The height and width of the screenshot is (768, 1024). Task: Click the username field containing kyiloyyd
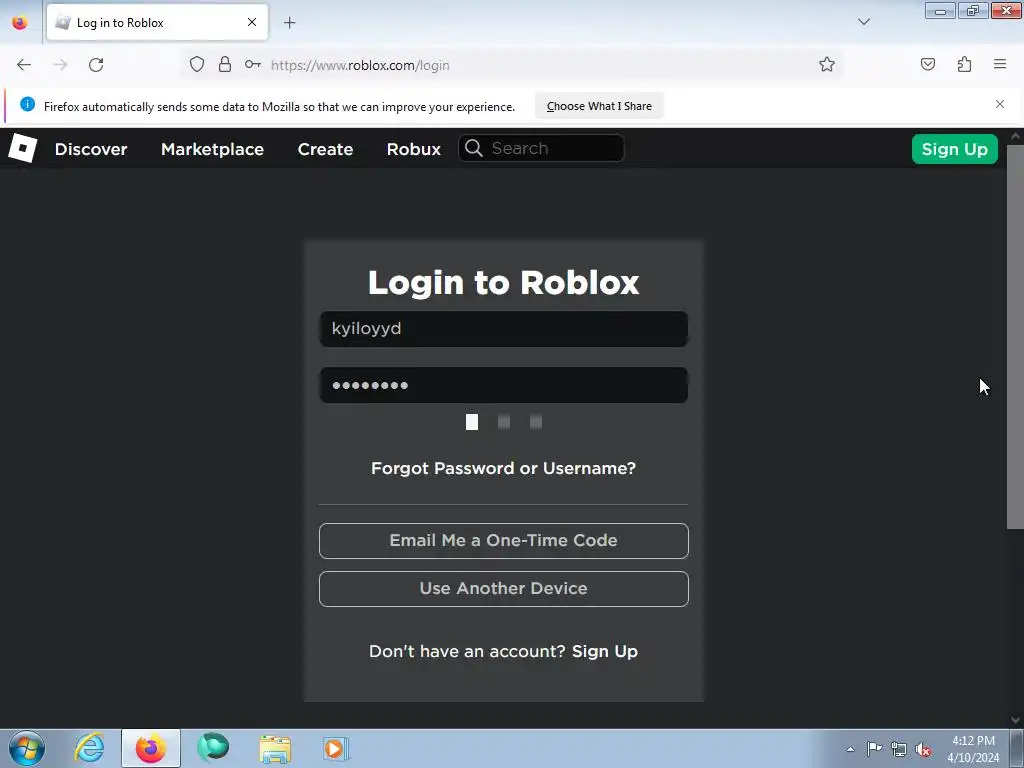504,328
